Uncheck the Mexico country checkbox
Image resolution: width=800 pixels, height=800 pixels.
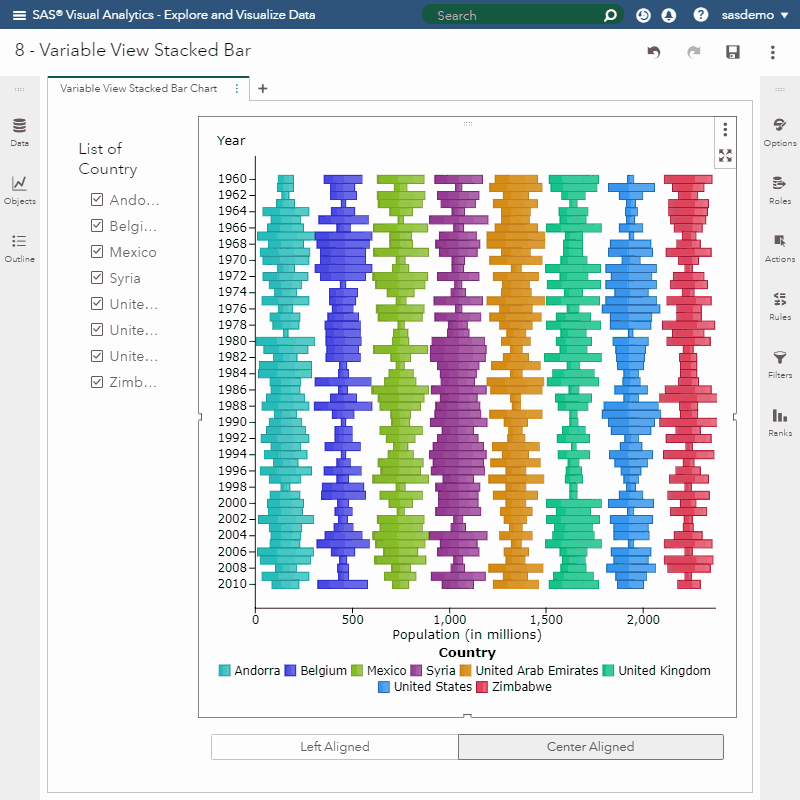click(97, 252)
